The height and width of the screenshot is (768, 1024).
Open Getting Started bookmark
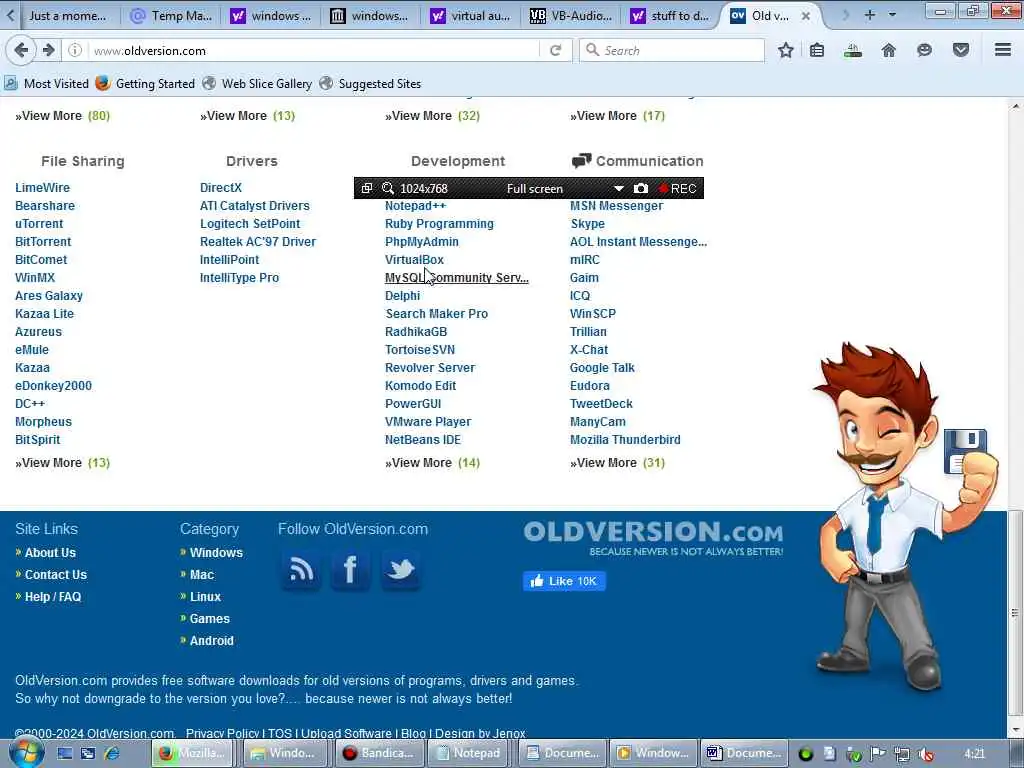click(x=145, y=84)
